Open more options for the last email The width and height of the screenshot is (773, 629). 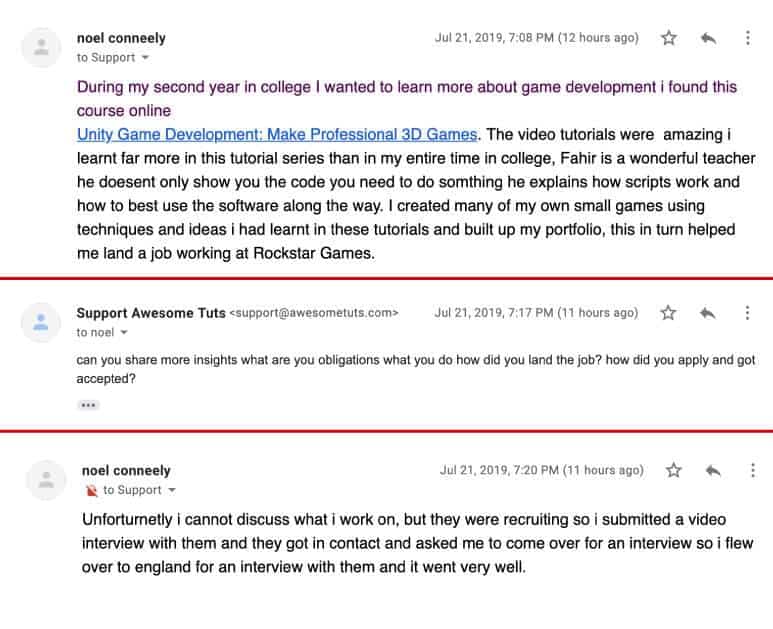pos(752,470)
